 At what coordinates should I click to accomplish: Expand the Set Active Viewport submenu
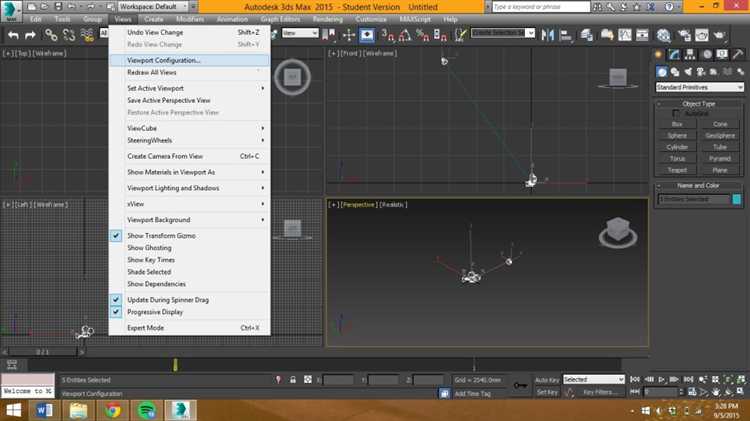[189, 88]
